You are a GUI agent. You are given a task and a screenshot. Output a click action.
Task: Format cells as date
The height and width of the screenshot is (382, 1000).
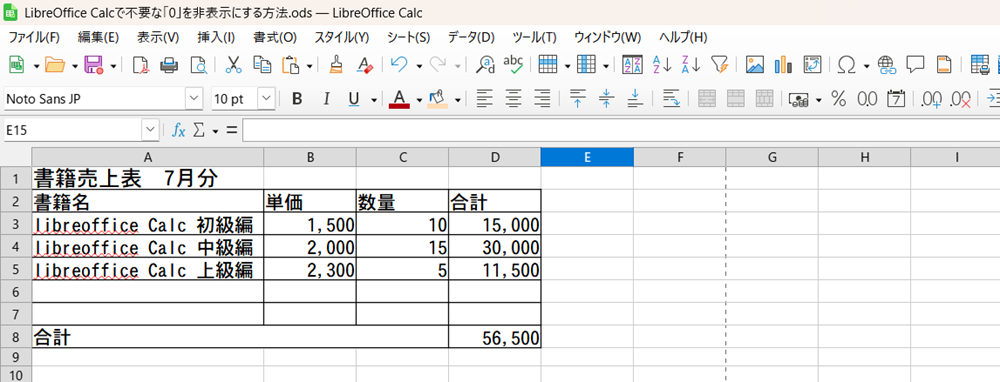[x=897, y=99]
